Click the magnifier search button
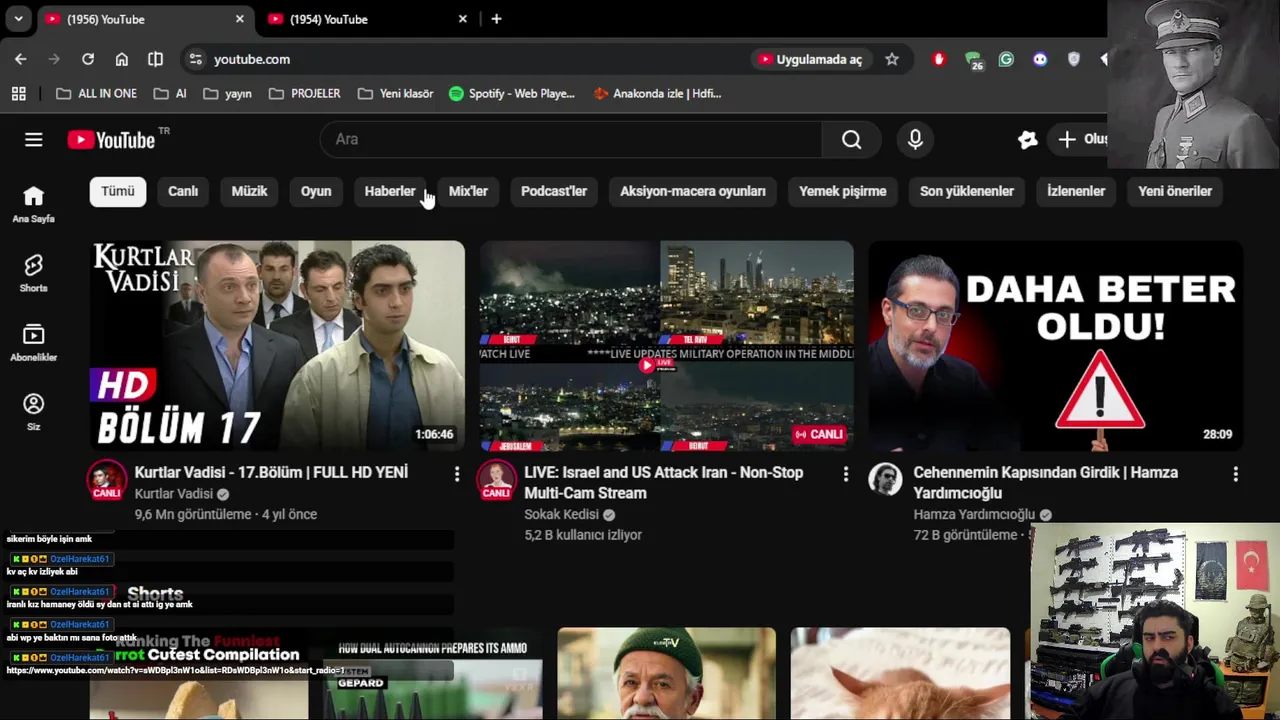1280x720 pixels. point(851,140)
